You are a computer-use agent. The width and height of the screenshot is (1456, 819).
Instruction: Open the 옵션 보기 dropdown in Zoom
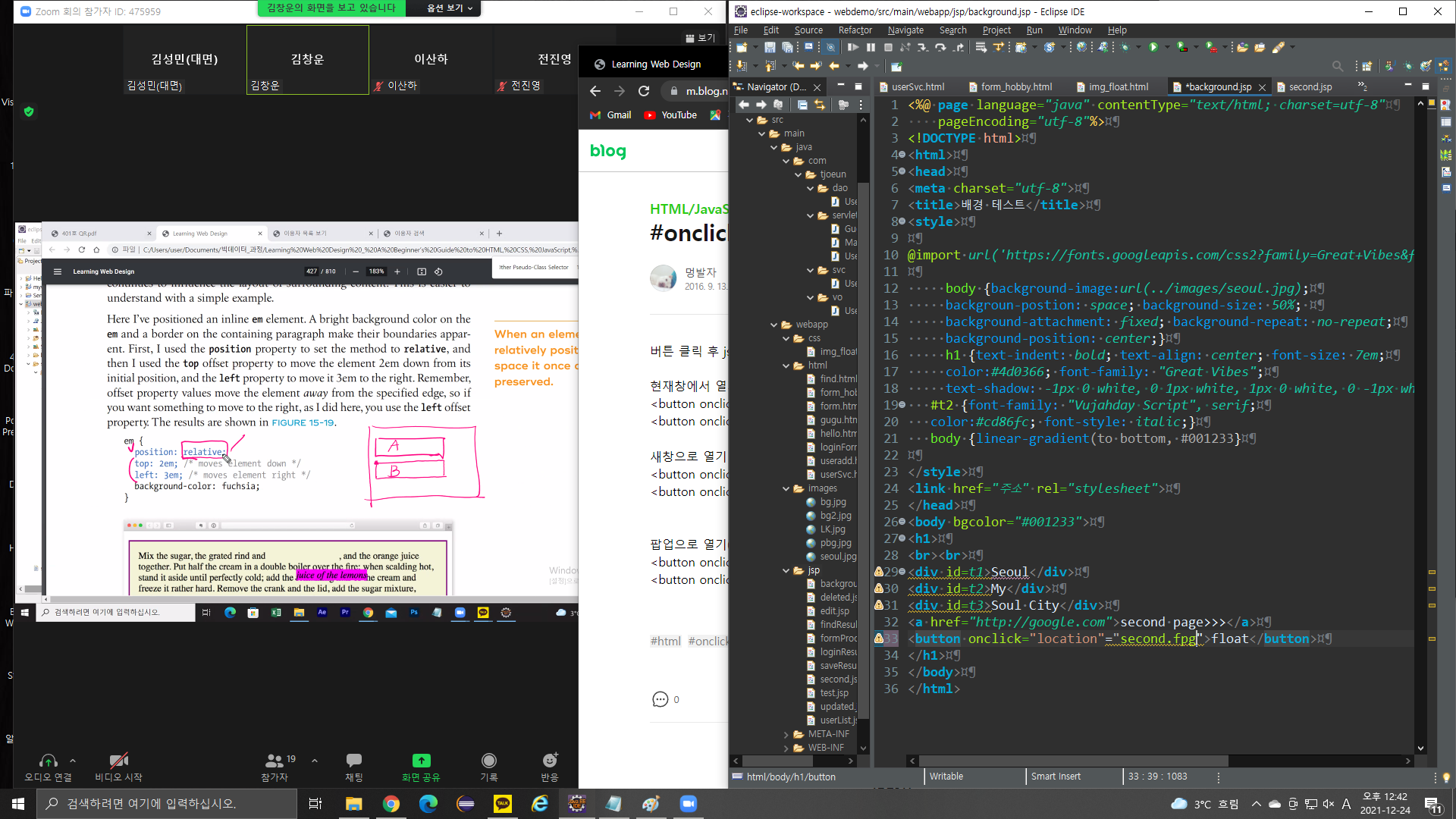[x=449, y=8]
